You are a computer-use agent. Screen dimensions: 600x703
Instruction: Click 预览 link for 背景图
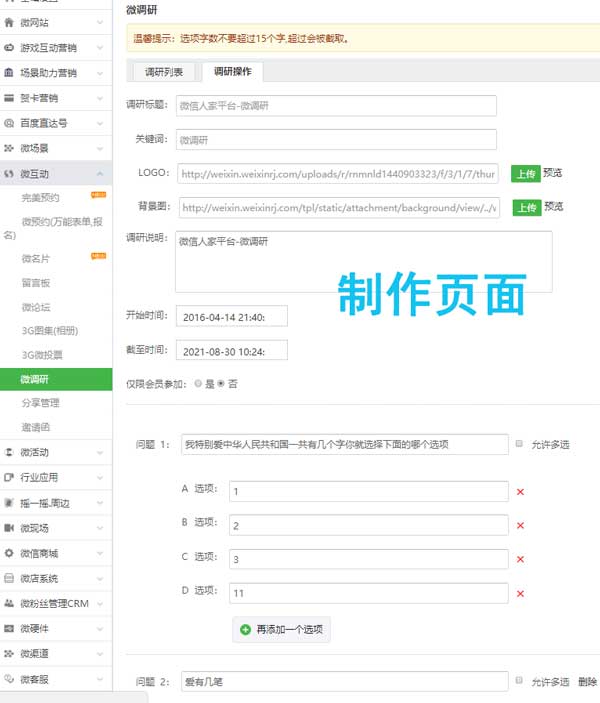click(x=554, y=206)
